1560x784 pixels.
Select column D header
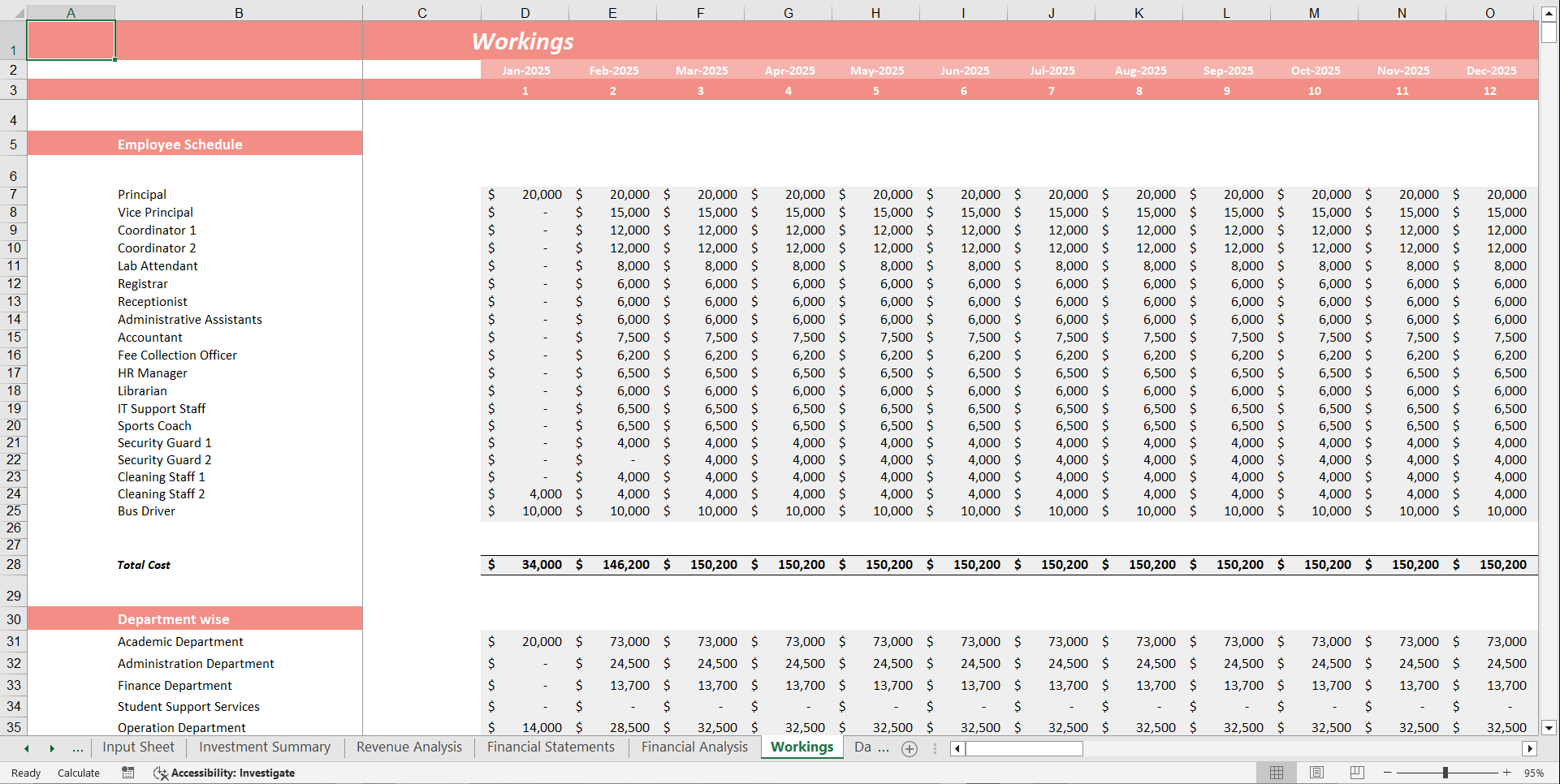click(x=525, y=12)
